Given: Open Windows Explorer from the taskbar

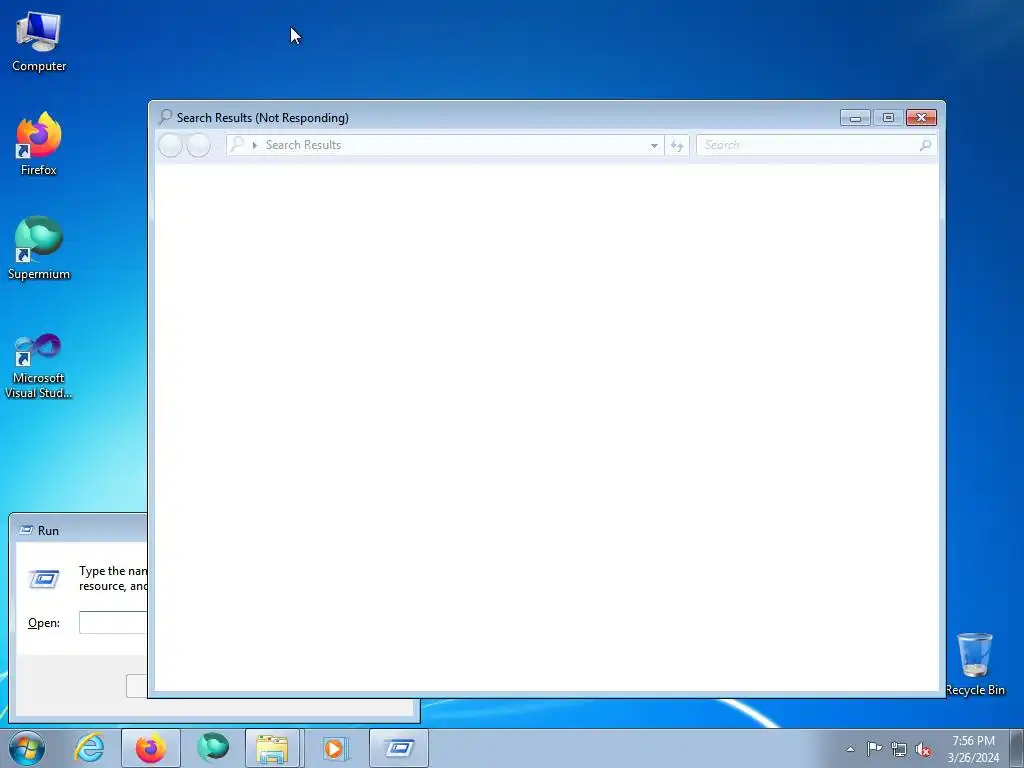Looking at the screenshot, I should coord(272,748).
